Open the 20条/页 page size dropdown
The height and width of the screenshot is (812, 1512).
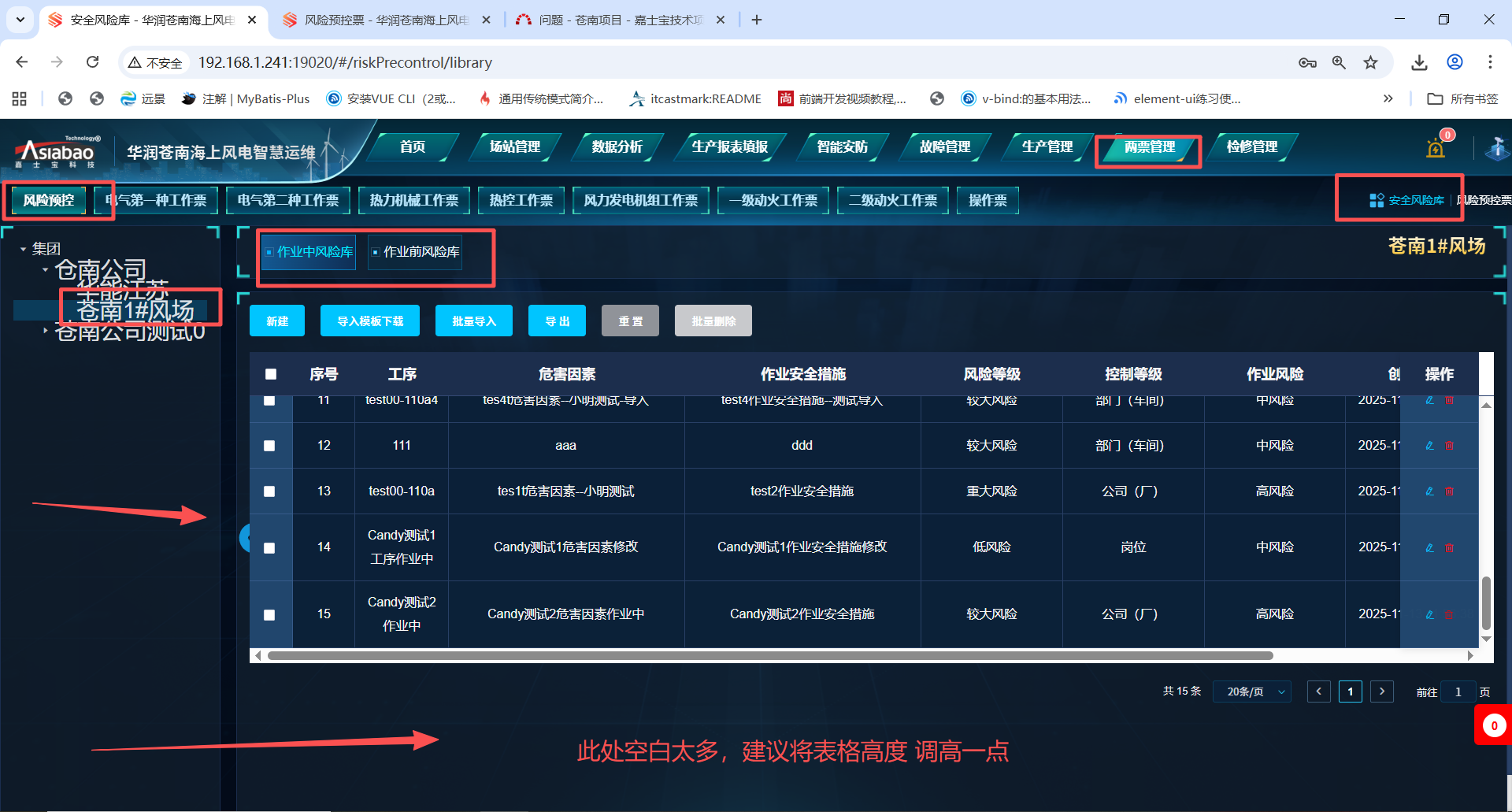click(1251, 691)
